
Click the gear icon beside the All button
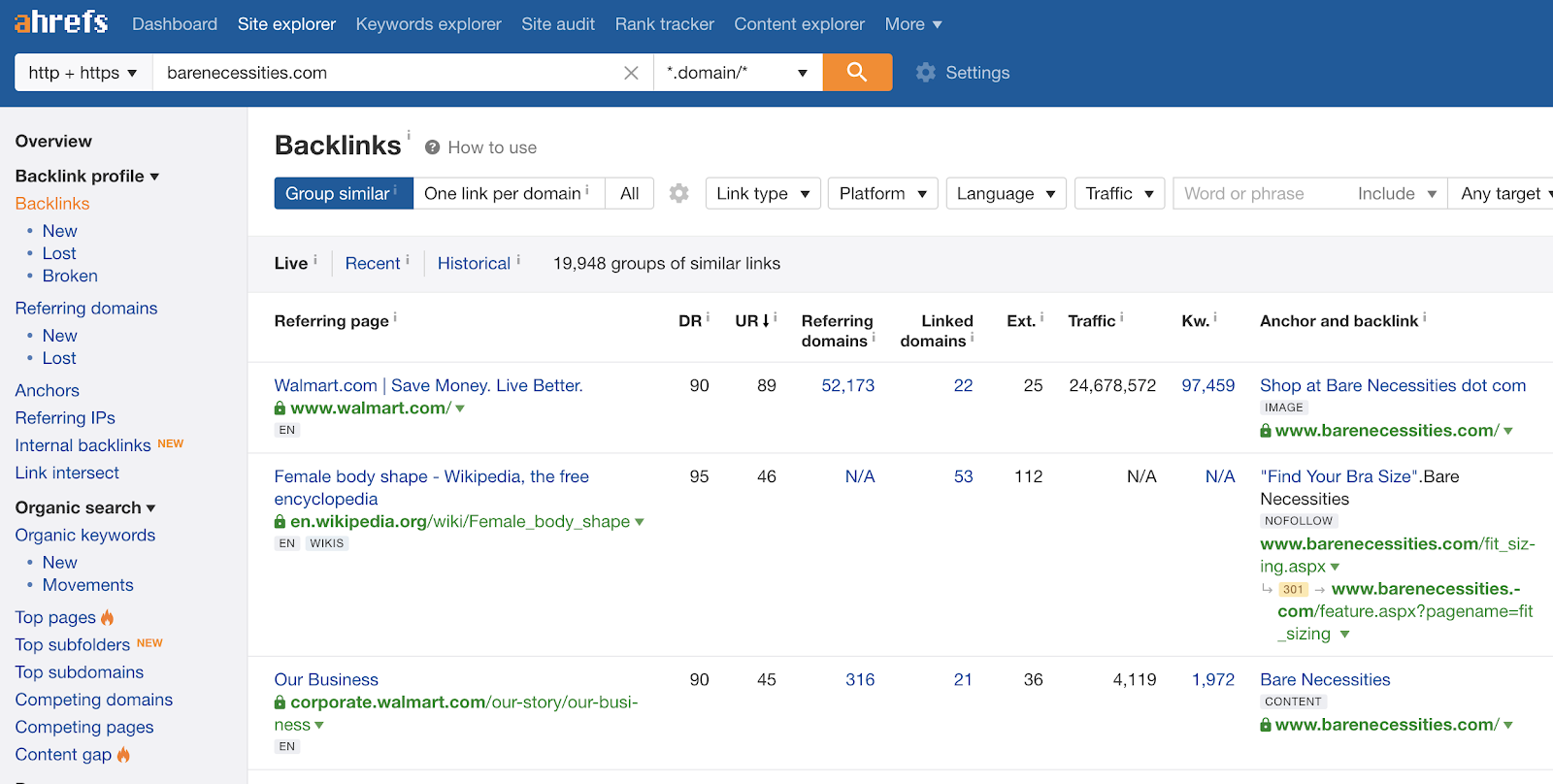(x=679, y=193)
